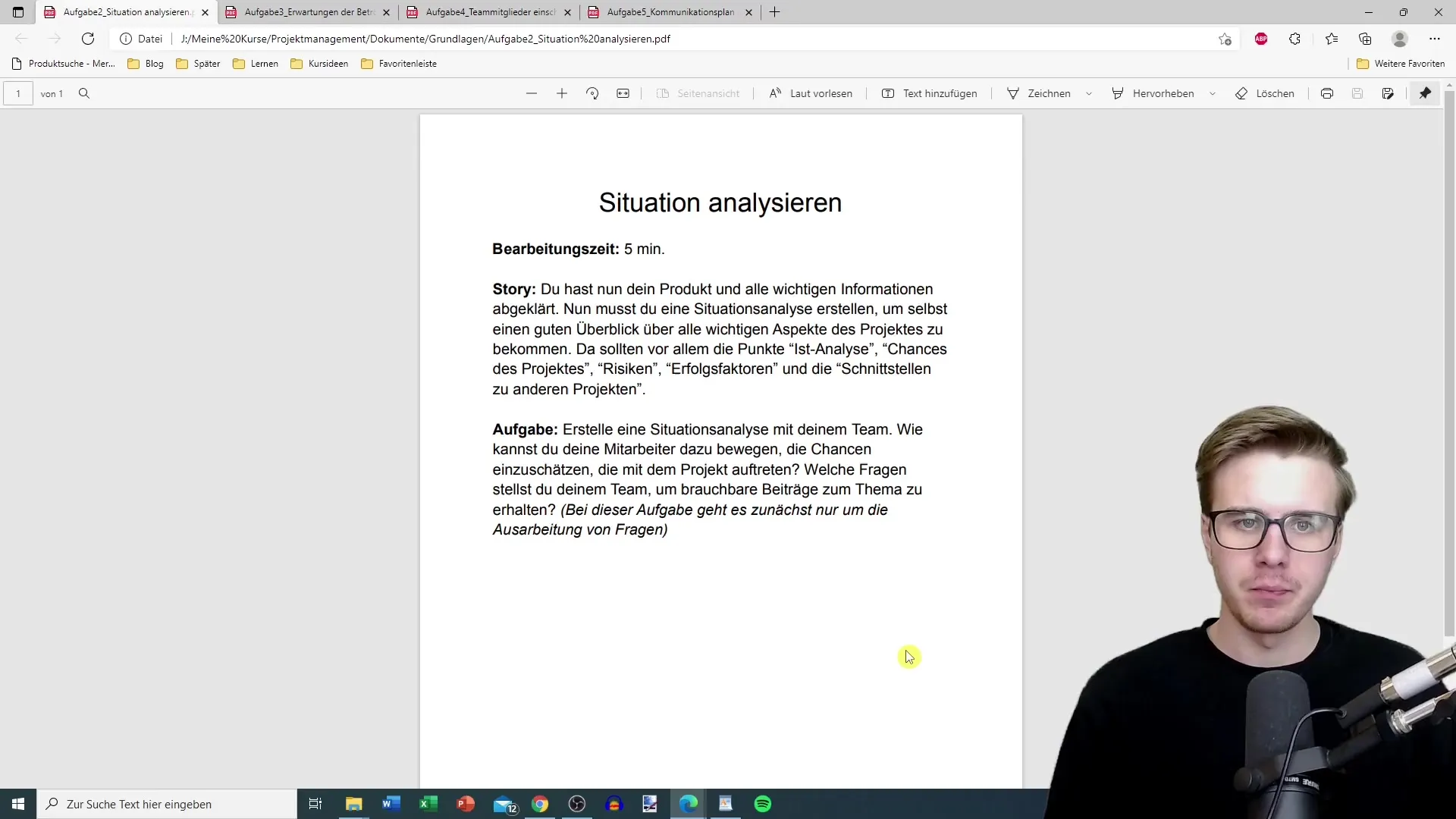Click the Seitenansicht button
The height and width of the screenshot is (819, 1456).
[x=698, y=93]
